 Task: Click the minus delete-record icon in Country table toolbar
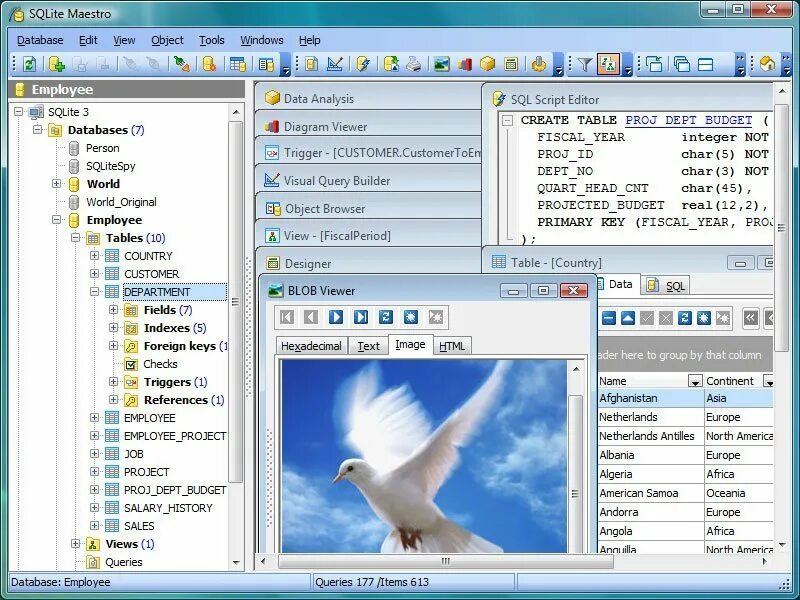pyautogui.click(x=609, y=318)
